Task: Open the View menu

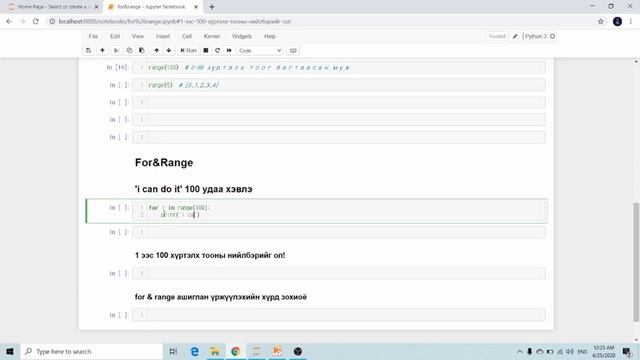Action: pos(138,36)
